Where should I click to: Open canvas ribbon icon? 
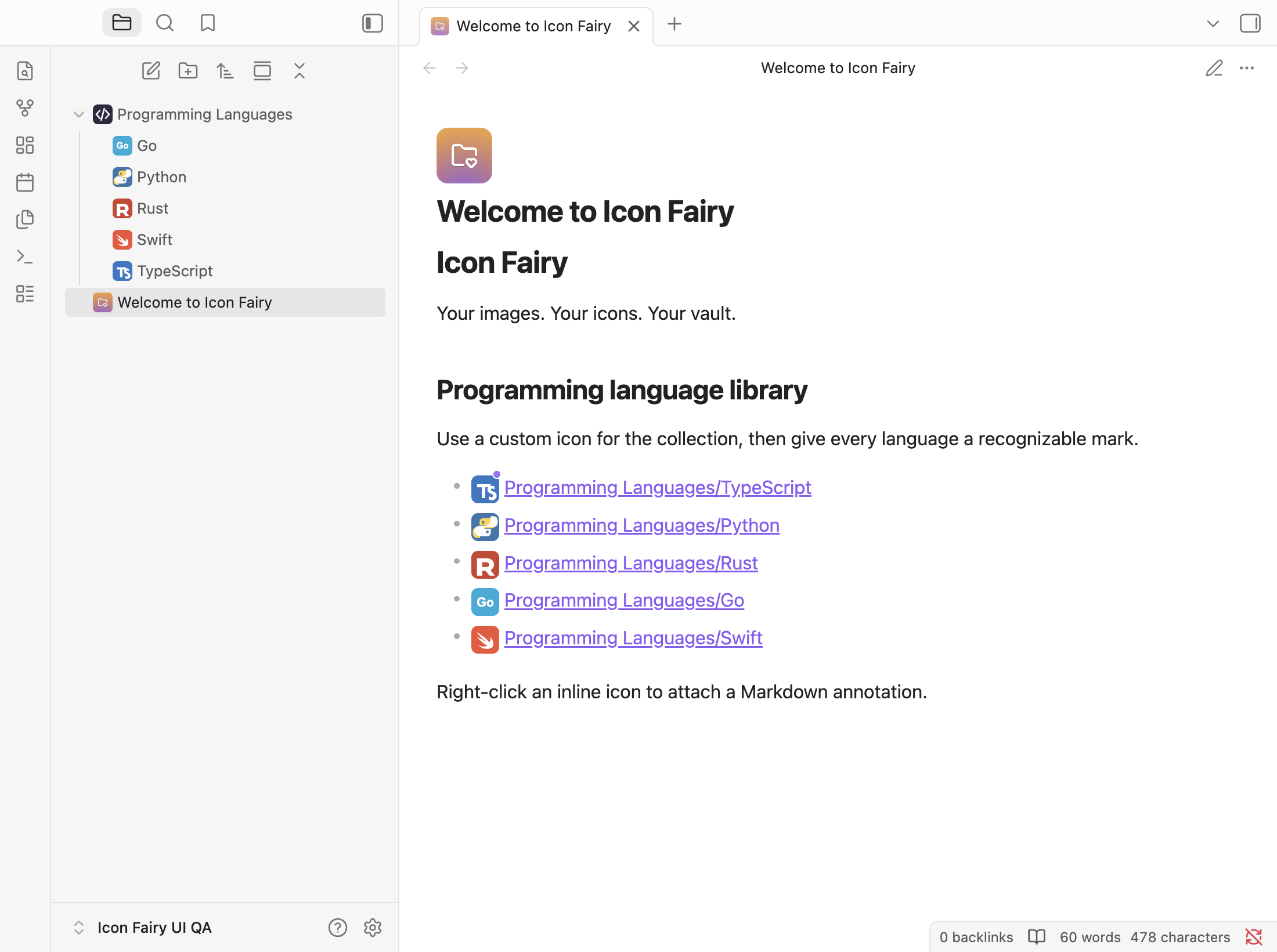pyautogui.click(x=25, y=145)
